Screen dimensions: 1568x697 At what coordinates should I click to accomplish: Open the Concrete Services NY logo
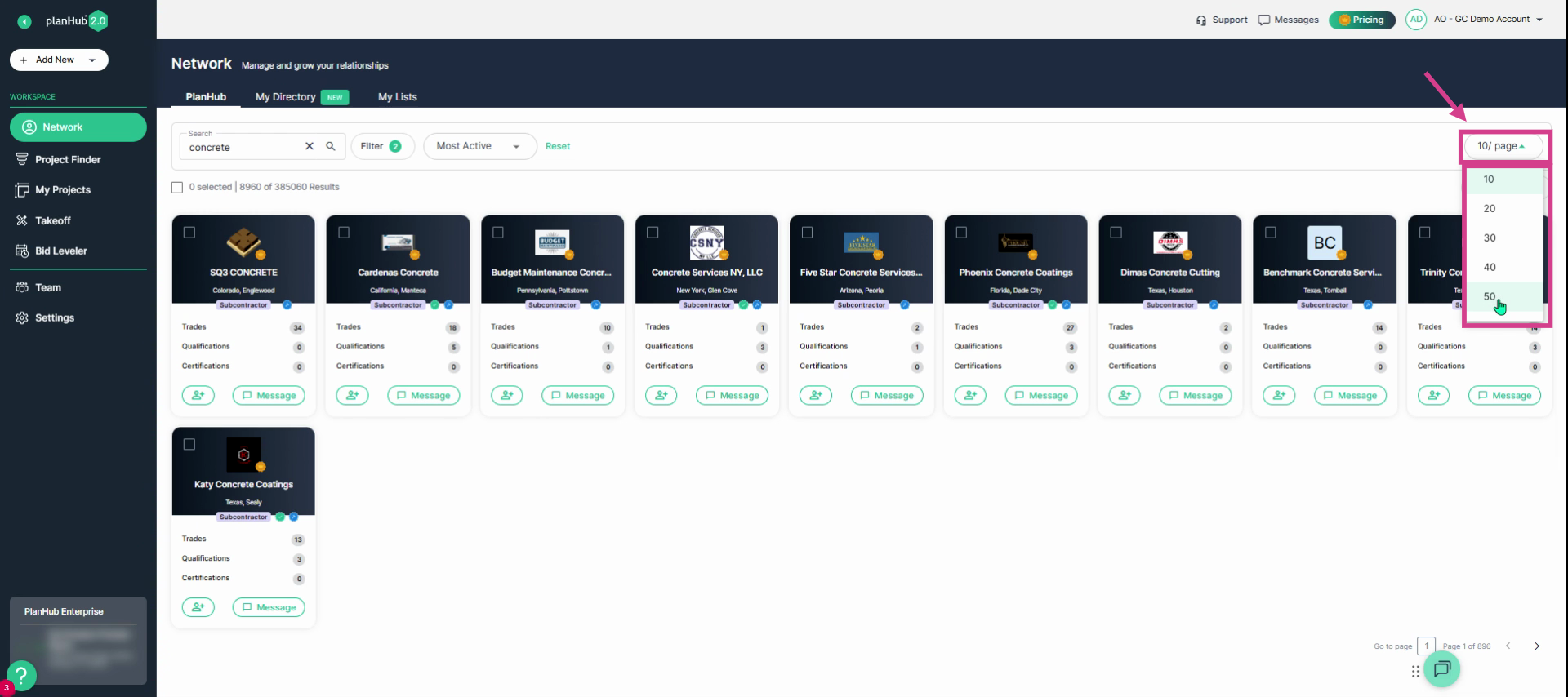click(706, 242)
